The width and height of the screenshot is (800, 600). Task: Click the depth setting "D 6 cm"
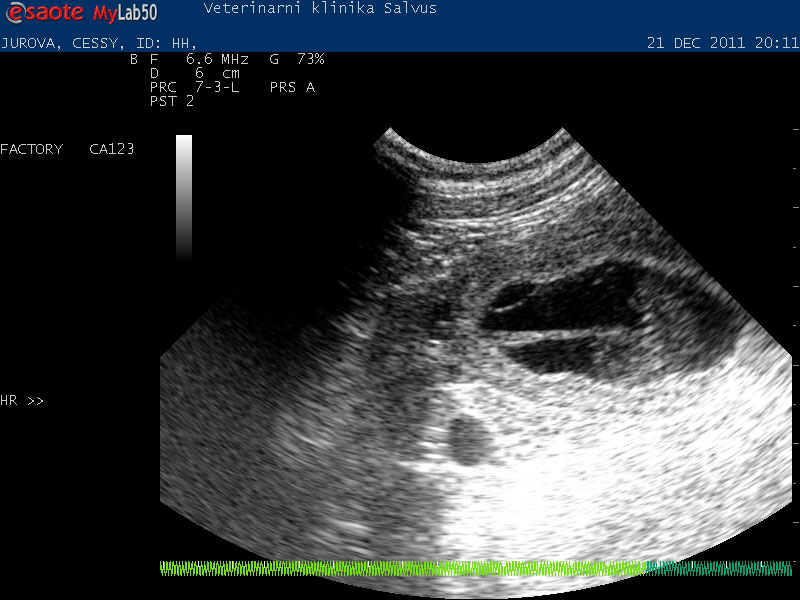pos(195,73)
